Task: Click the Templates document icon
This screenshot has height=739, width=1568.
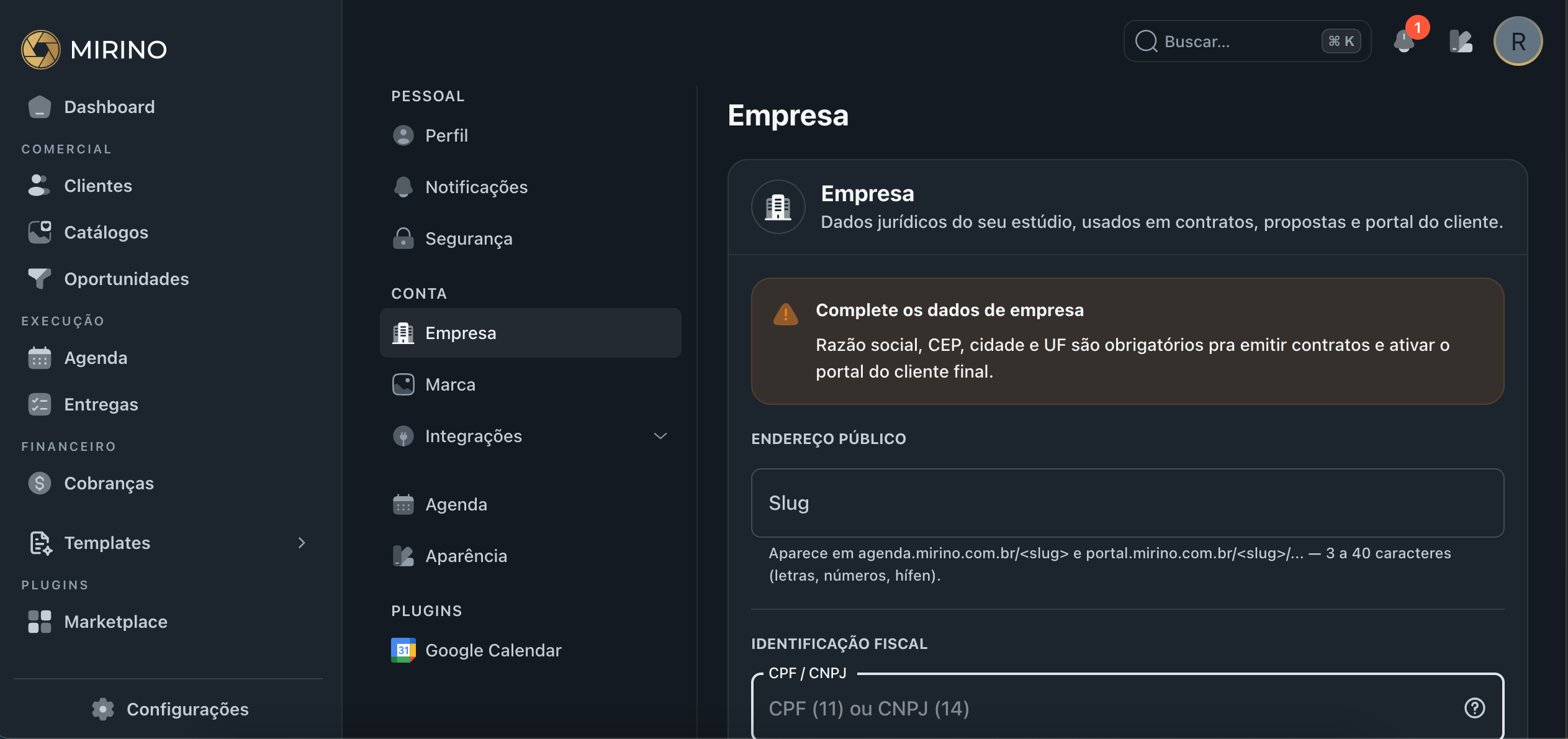Action: [41, 543]
